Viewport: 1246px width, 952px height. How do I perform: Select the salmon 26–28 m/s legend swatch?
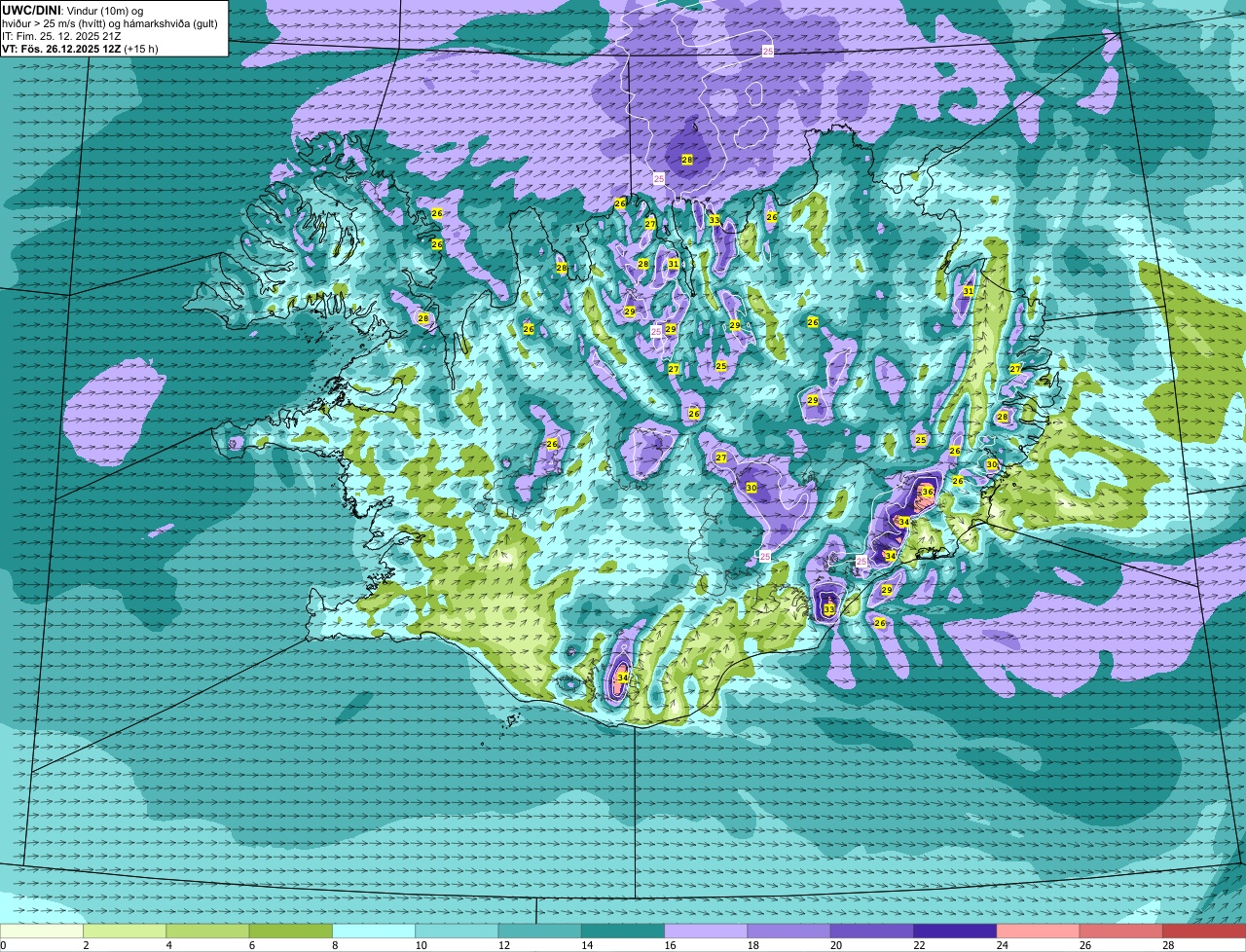(x=1121, y=931)
